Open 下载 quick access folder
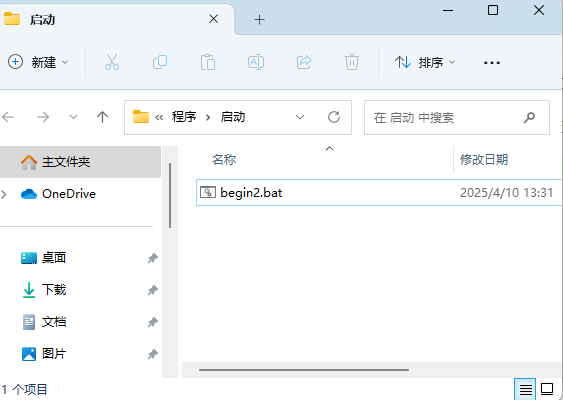Screen dimensions: 563x400 tap(54, 290)
